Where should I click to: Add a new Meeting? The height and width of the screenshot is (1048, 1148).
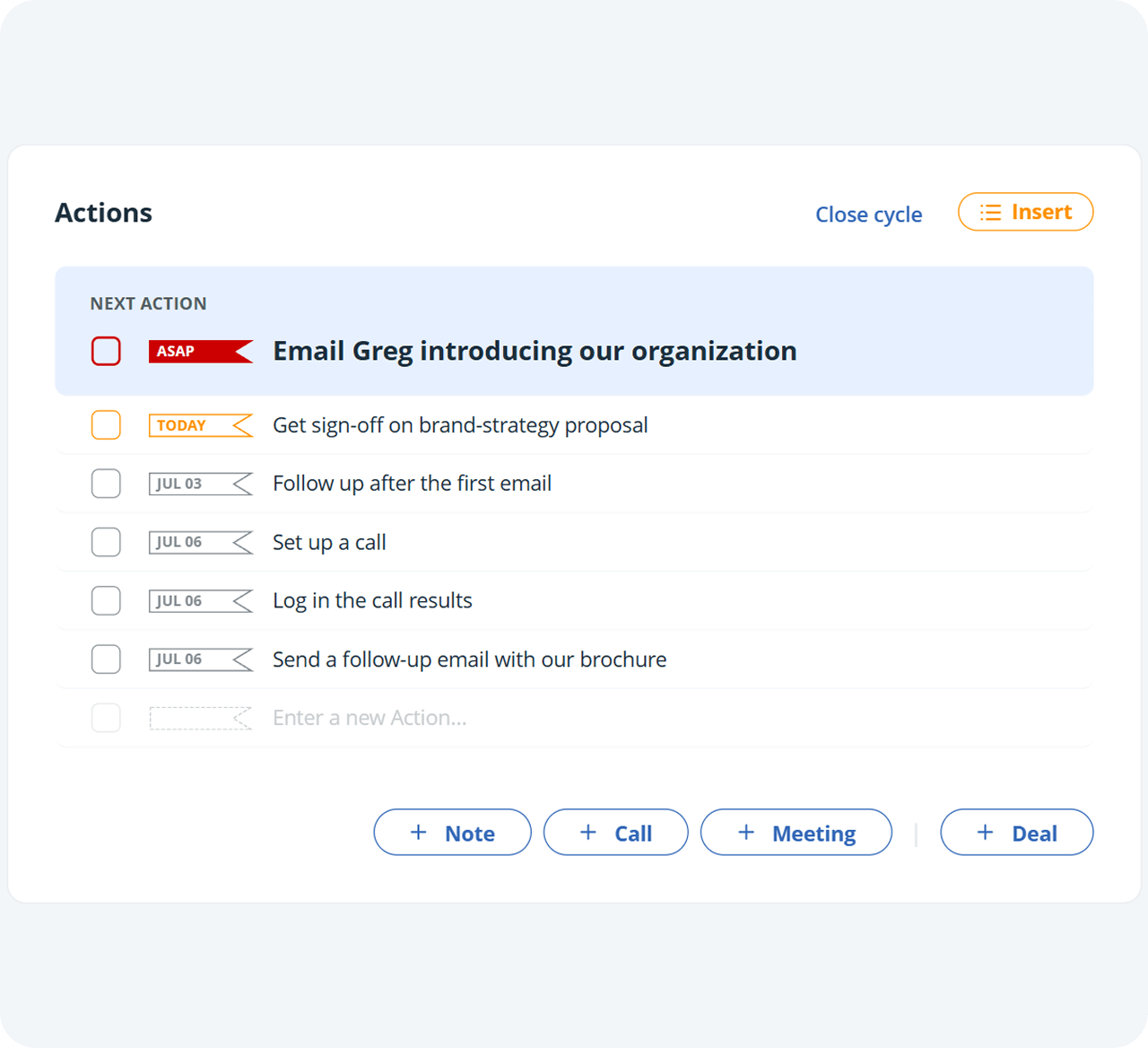796,833
